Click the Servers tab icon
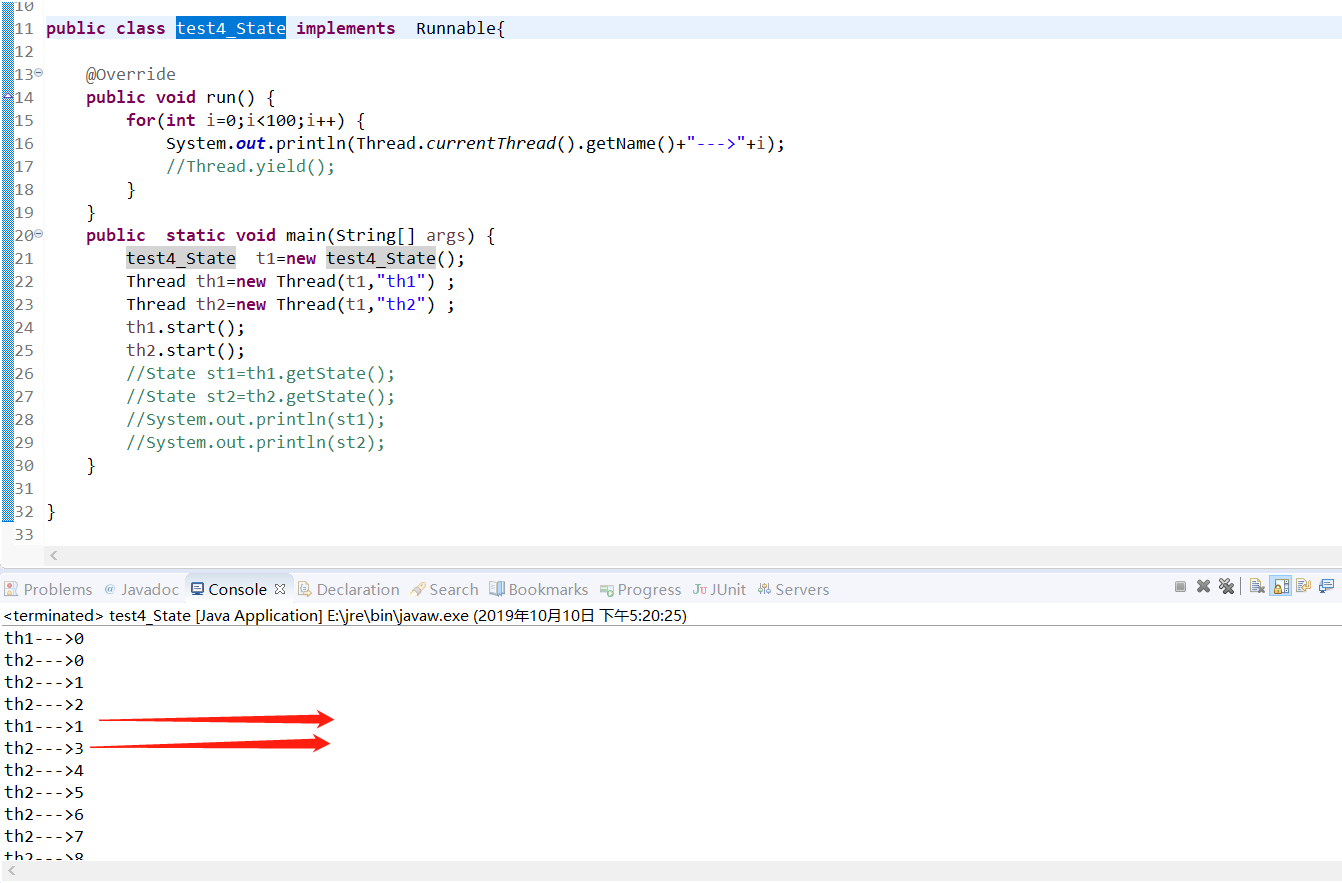Screen dimensions: 1342x883 point(765,589)
